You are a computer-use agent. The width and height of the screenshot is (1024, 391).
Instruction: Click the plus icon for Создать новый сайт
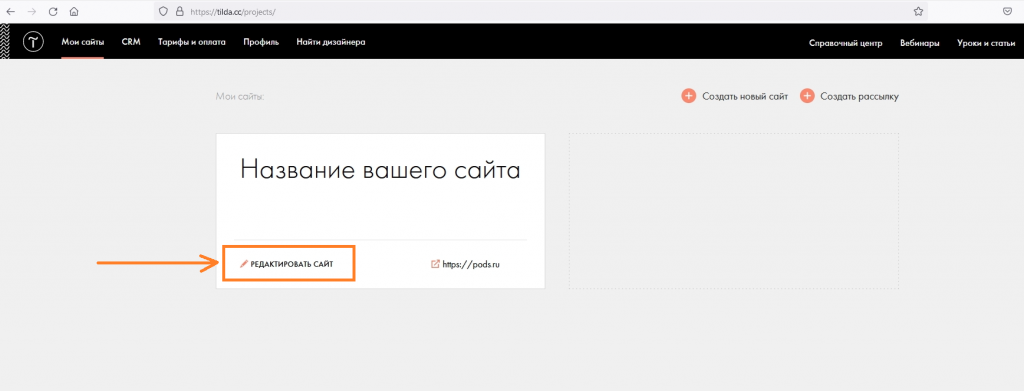(689, 97)
